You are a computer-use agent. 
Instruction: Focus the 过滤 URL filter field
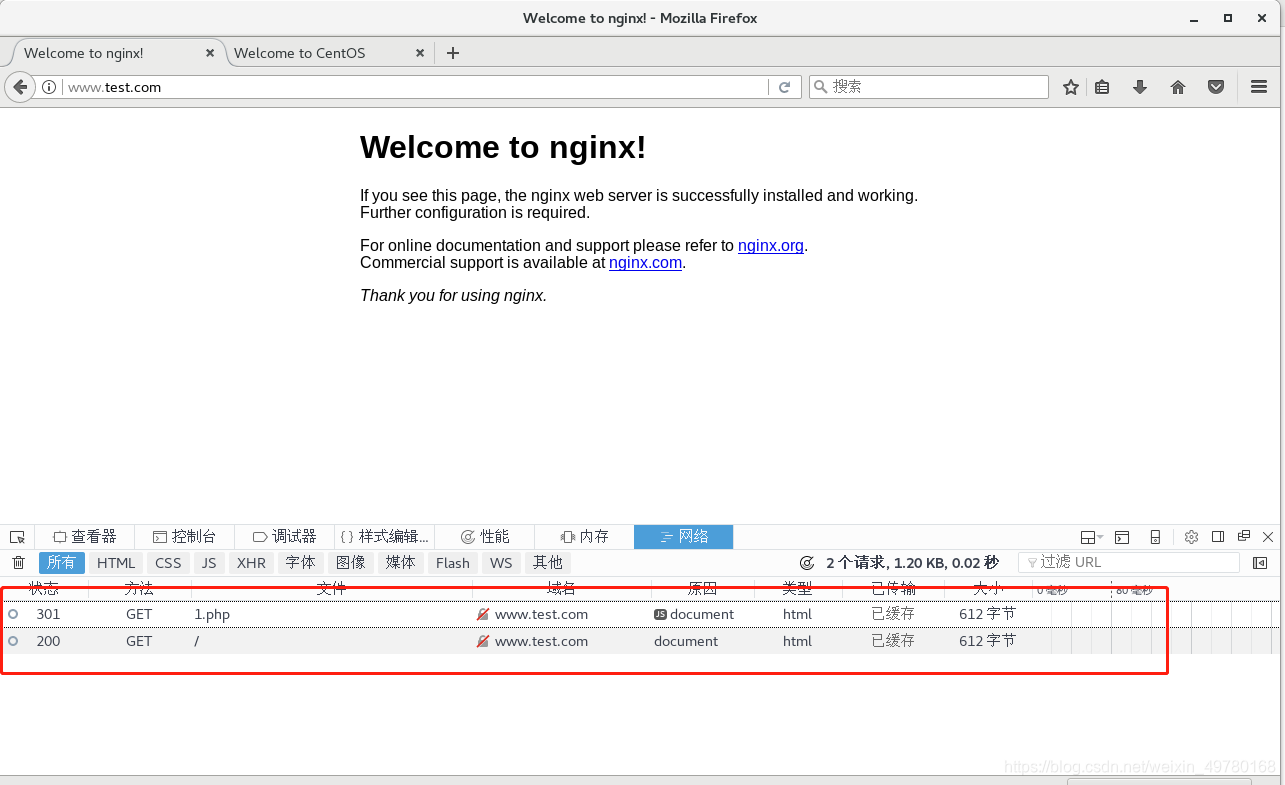click(1128, 563)
